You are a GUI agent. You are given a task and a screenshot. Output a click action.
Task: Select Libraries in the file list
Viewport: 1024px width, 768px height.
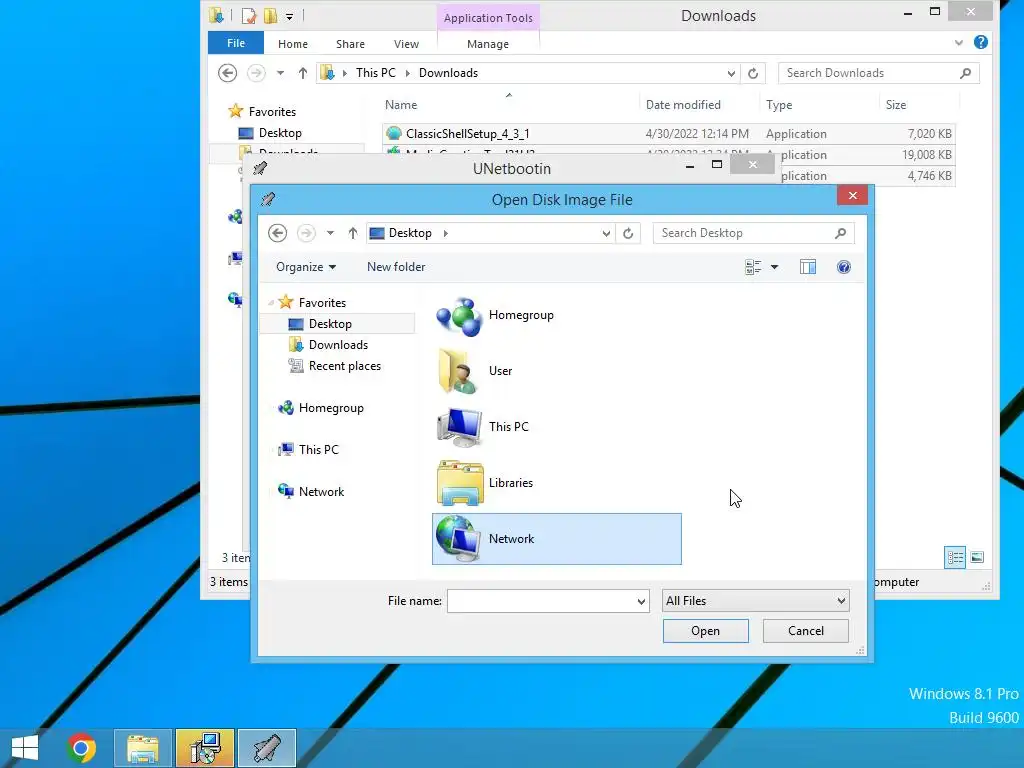tap(556, 483)
